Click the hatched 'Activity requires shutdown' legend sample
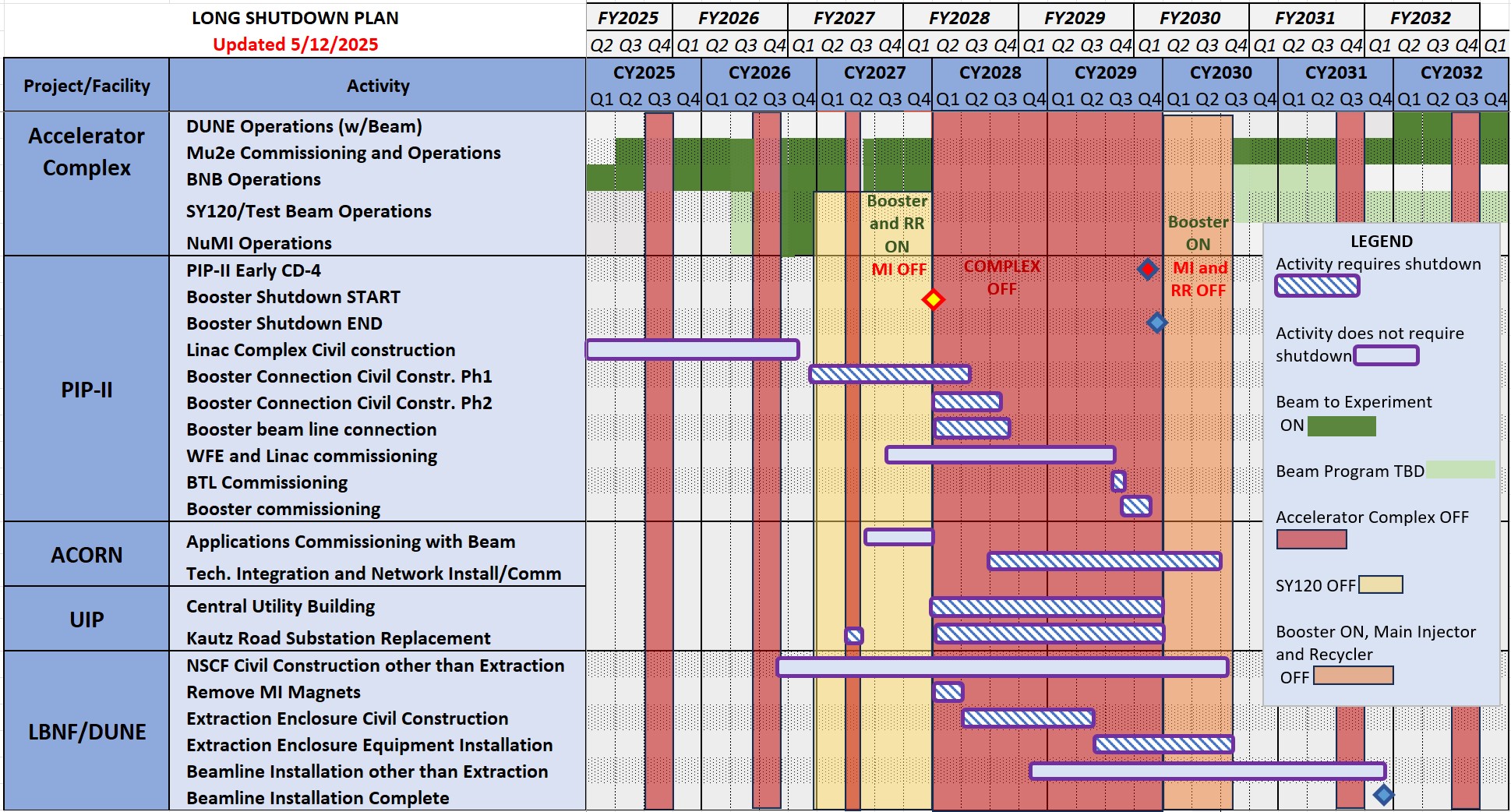Screen dimensions: 1511x812 1317,287
